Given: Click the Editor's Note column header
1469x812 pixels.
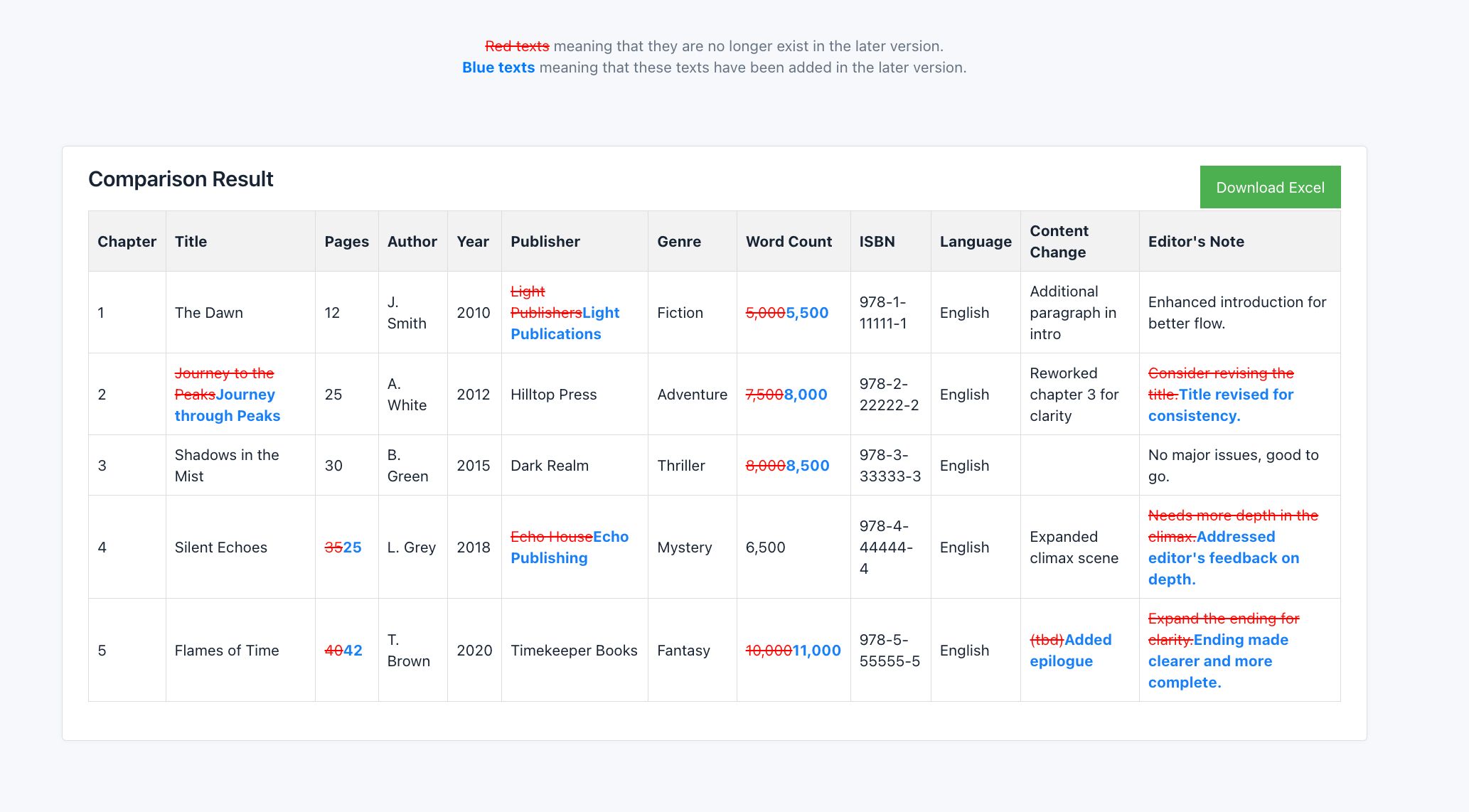Looking at the screenshot, I should coord(1196,241).
